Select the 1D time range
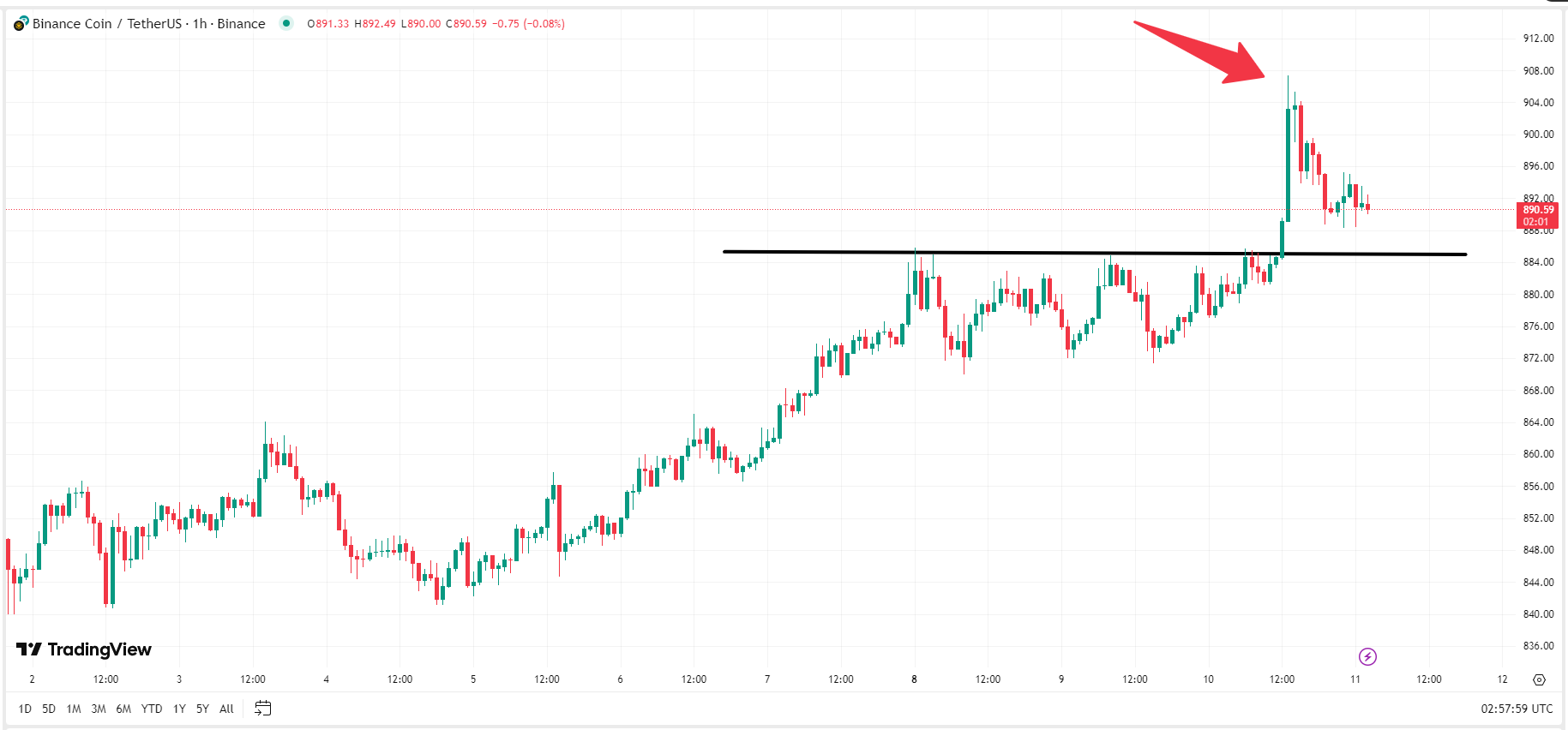 coord(25,709)
